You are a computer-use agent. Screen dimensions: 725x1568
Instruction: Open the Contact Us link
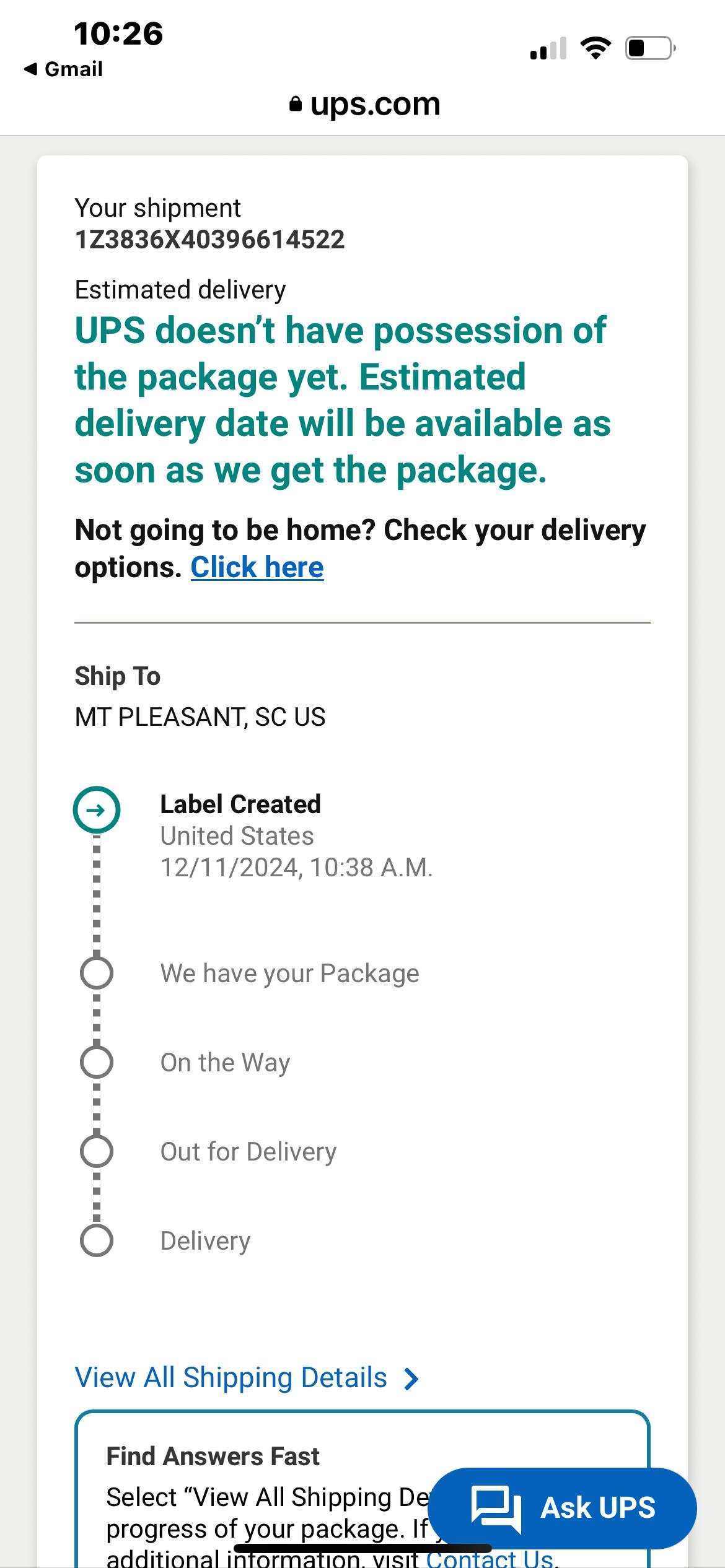490,1558
